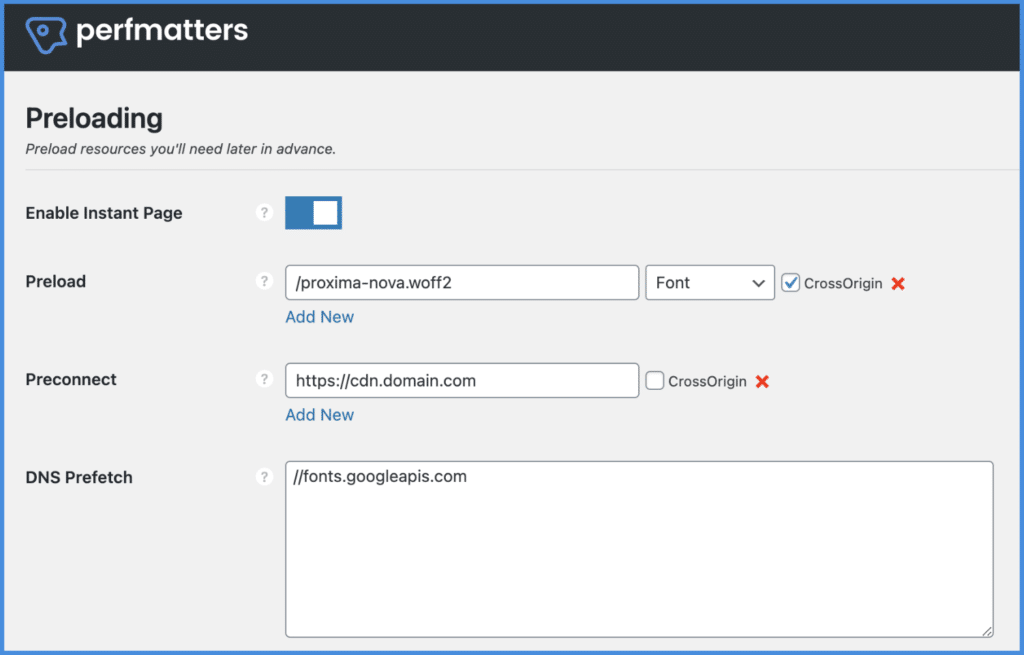Click Add New under Preload

tap(319, 317)
